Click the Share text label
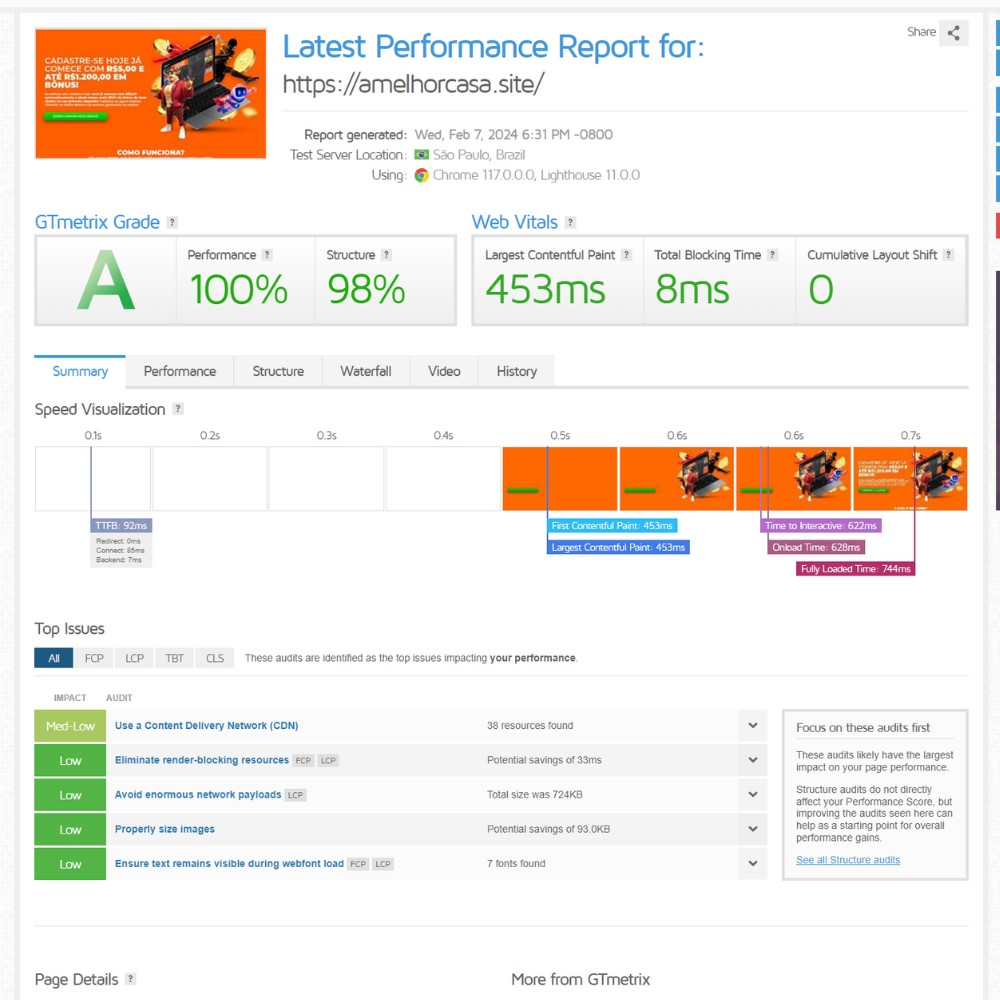The image size is (1000, 1000). (922, 32)
